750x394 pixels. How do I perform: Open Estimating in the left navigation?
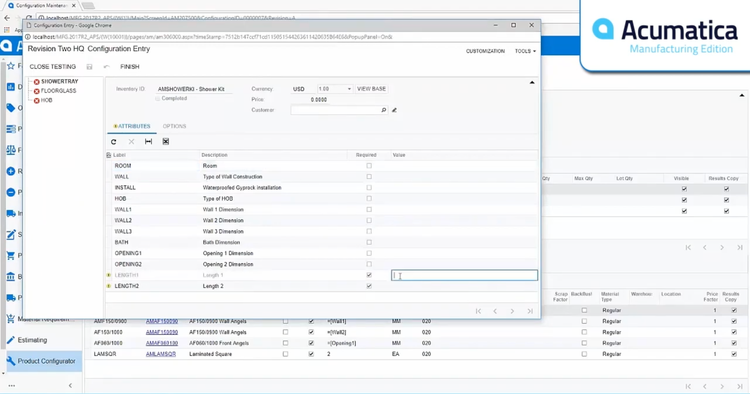(32, 340)
